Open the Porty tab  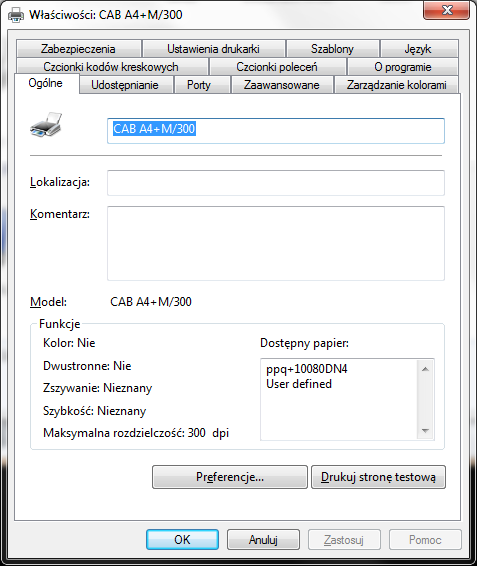[202, 85]
